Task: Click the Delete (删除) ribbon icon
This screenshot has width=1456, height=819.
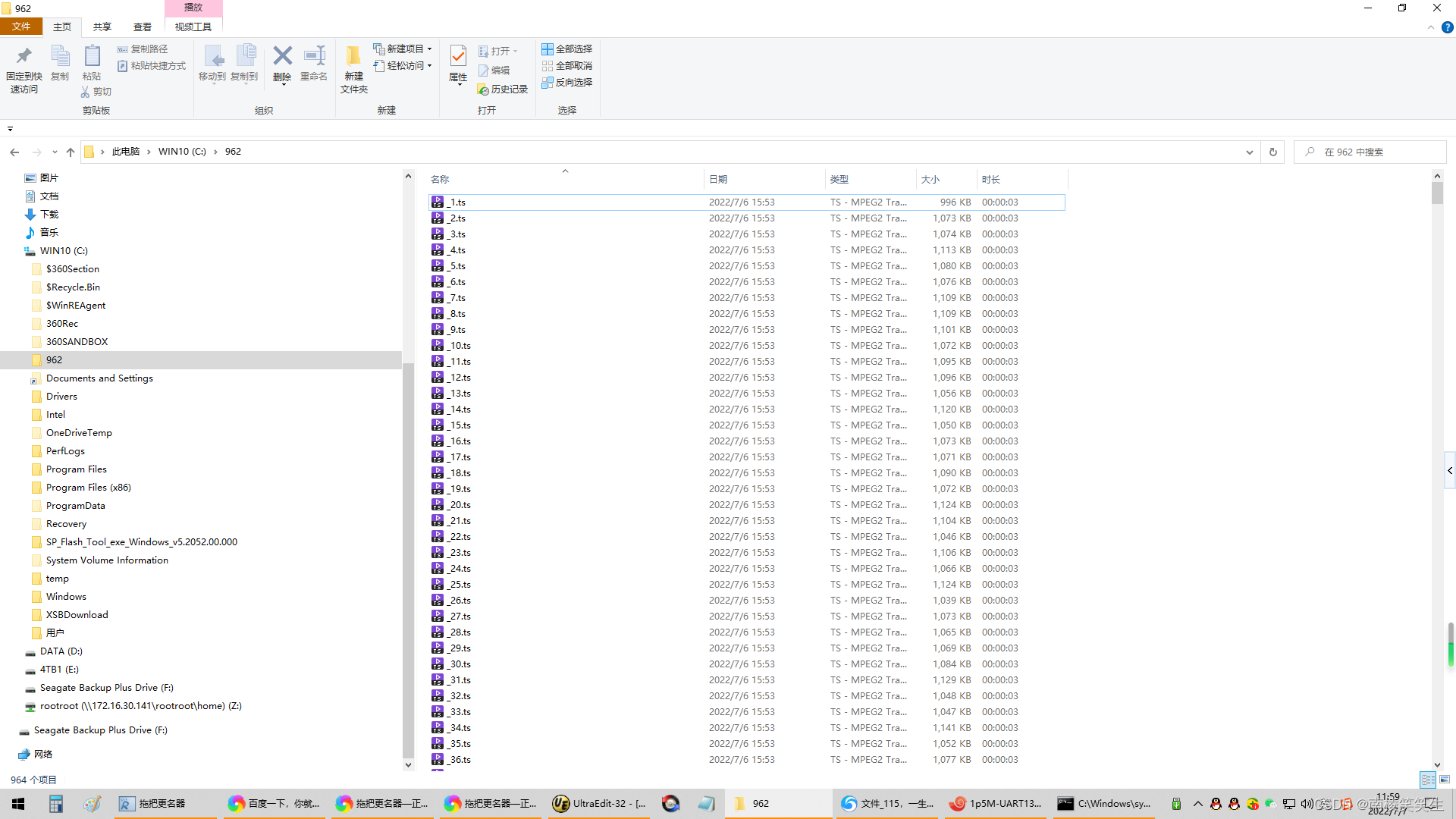Action: point(282,62)
